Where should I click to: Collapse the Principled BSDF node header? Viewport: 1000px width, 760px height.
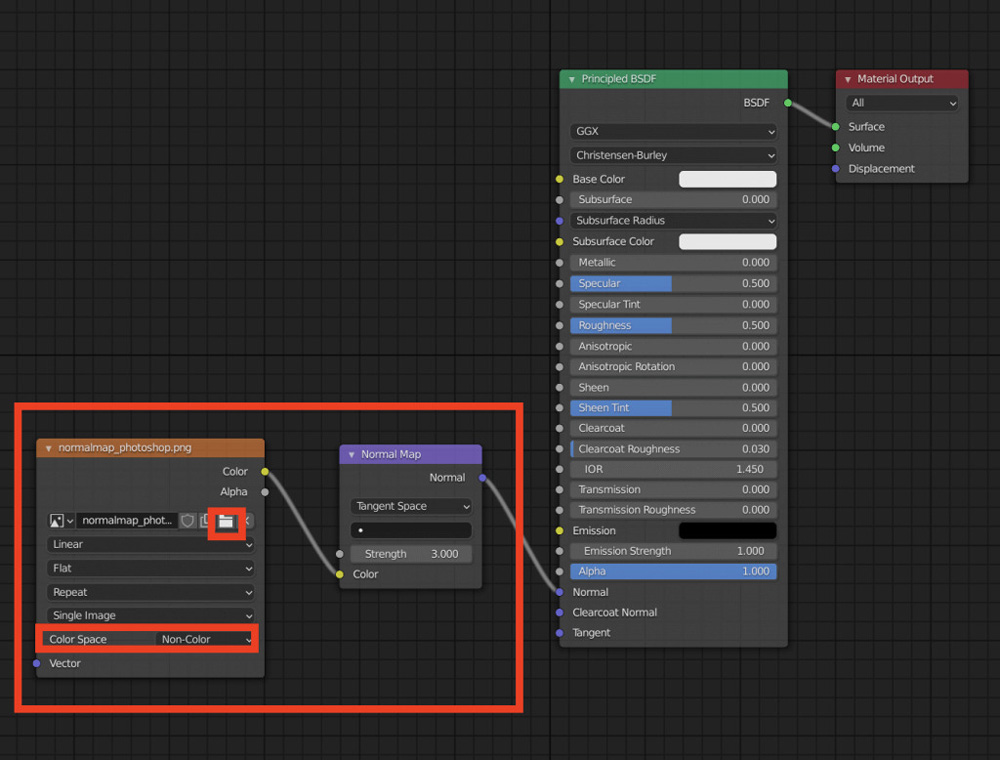coord(570,78)
